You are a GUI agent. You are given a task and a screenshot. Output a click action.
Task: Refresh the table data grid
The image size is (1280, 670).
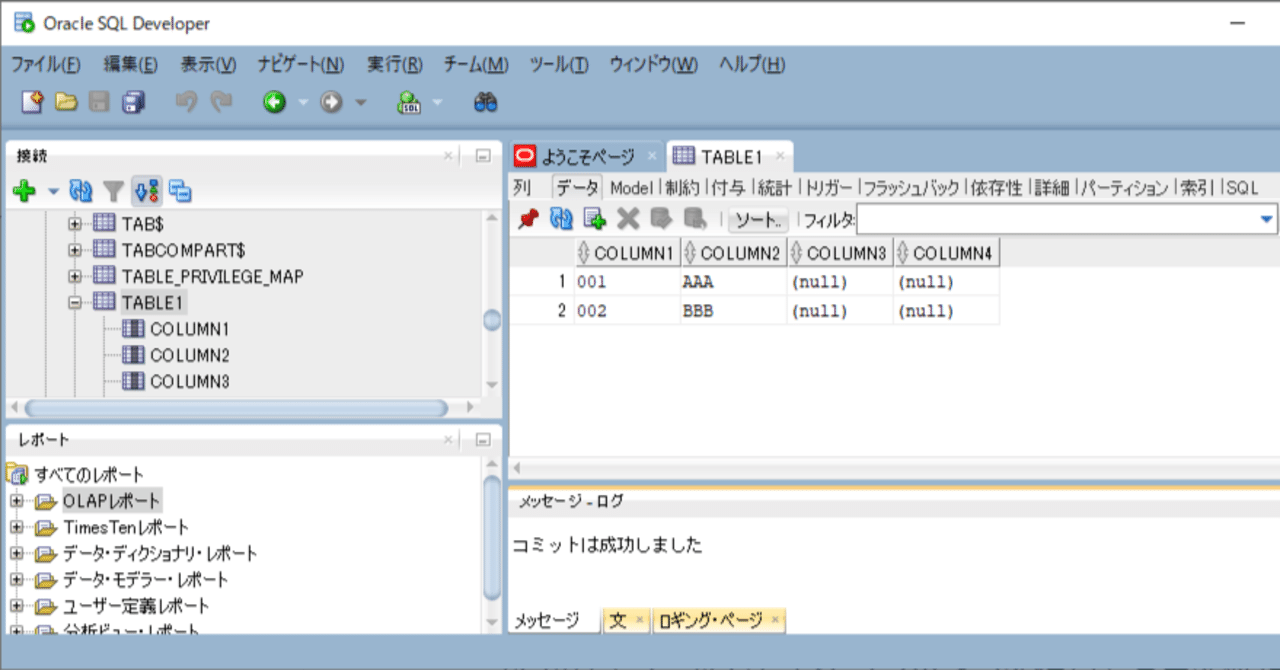(560, 220)
